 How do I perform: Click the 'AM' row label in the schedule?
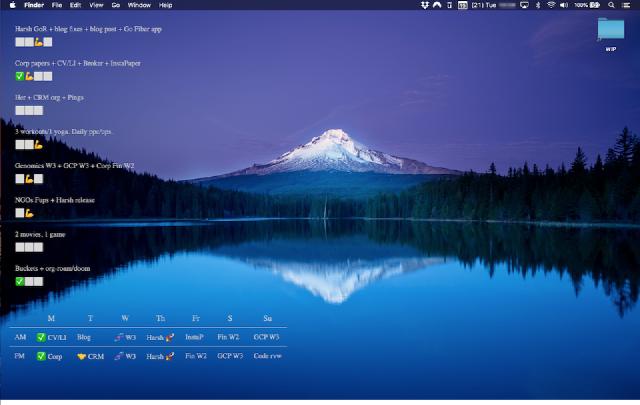[x=20, y=337]
